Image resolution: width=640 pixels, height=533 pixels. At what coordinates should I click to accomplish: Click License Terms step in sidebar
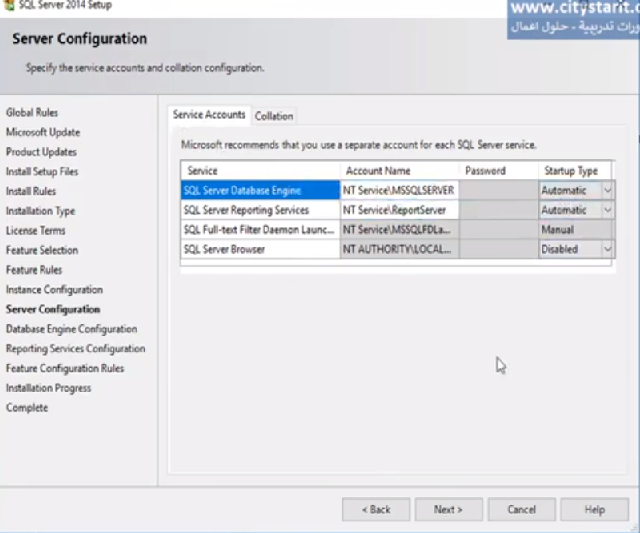(x=36, y=231)
